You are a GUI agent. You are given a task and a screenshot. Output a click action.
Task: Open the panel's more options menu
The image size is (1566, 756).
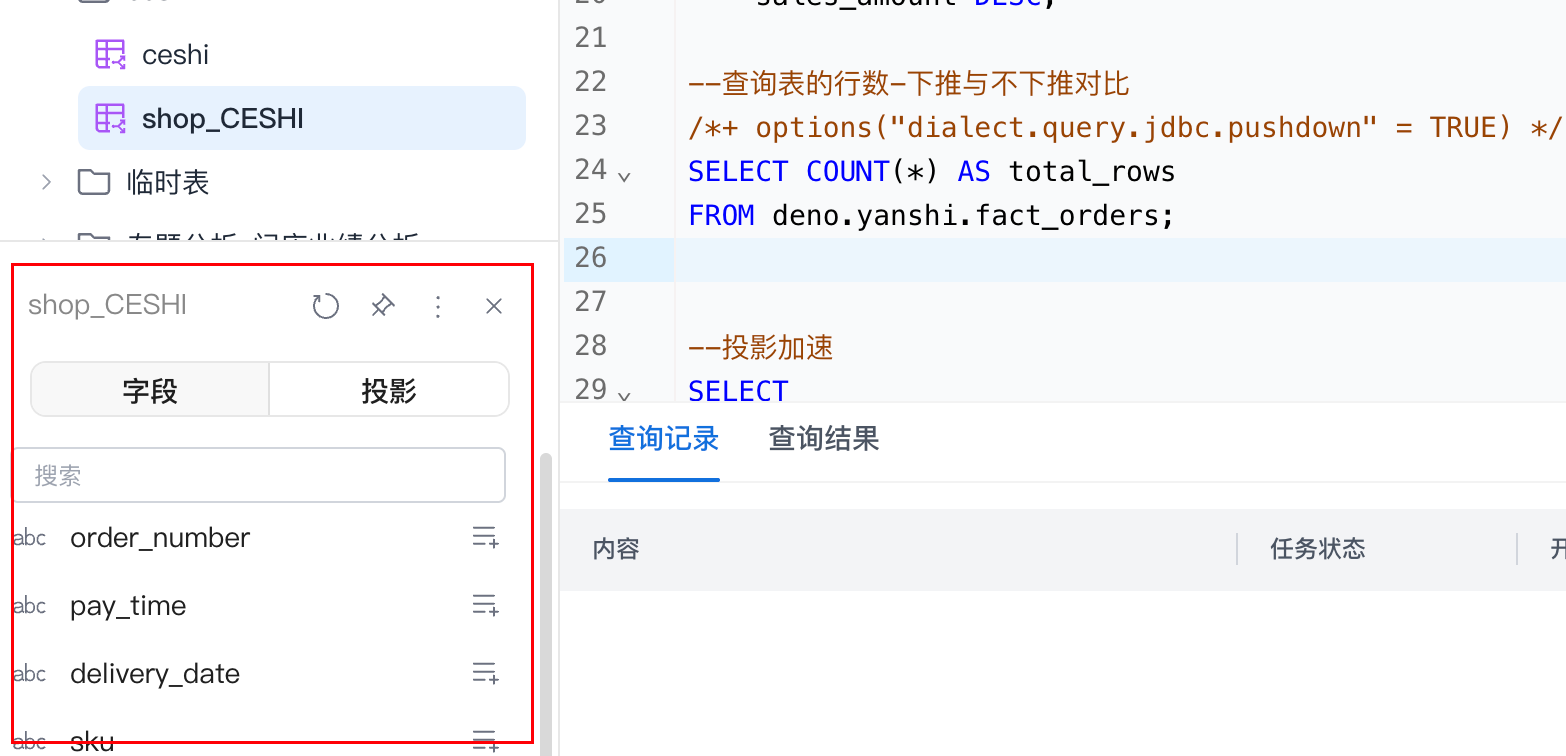point(437,306)
